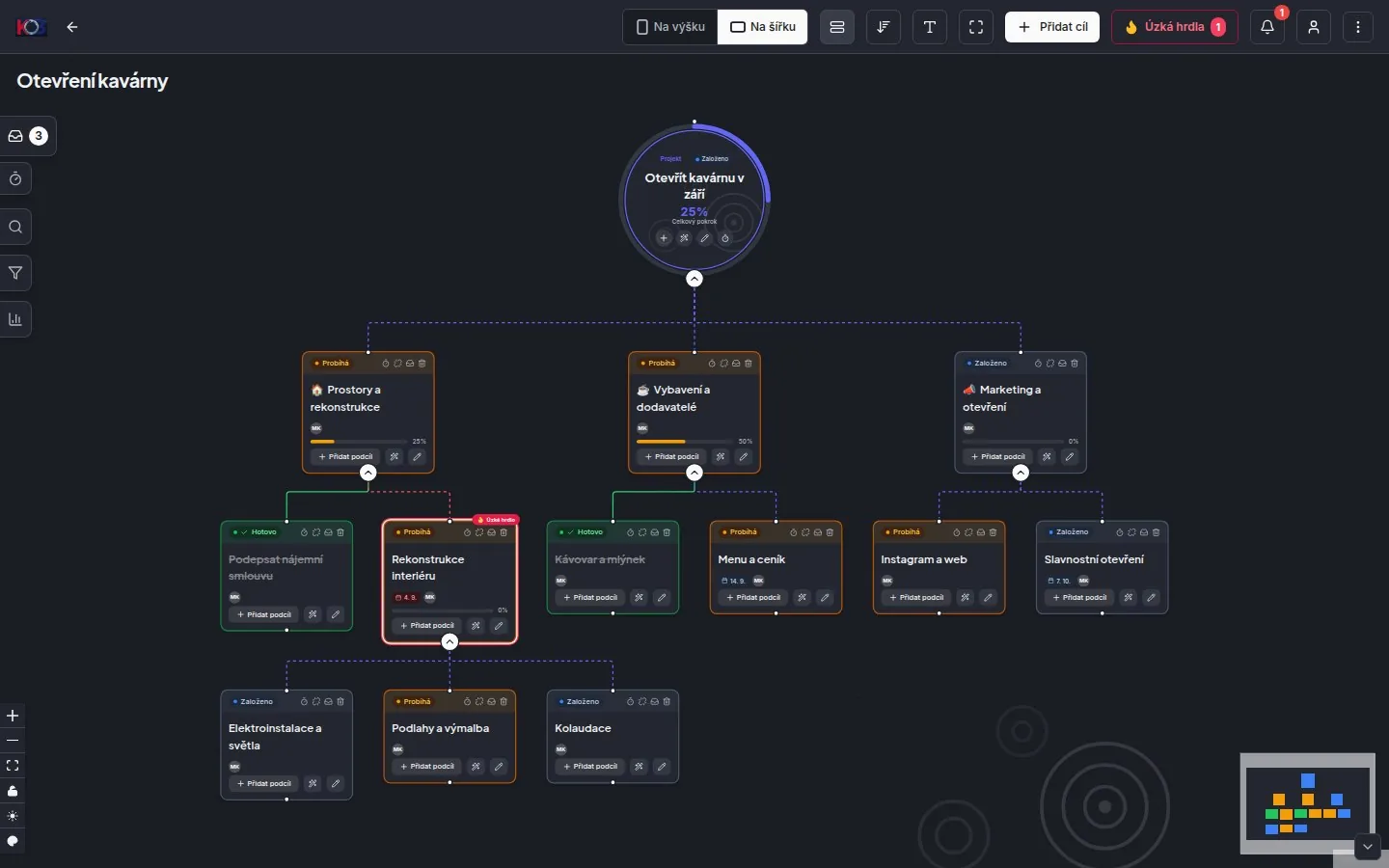Open the user profile icon
The image size is (1389, 868).
[1313, 27]
